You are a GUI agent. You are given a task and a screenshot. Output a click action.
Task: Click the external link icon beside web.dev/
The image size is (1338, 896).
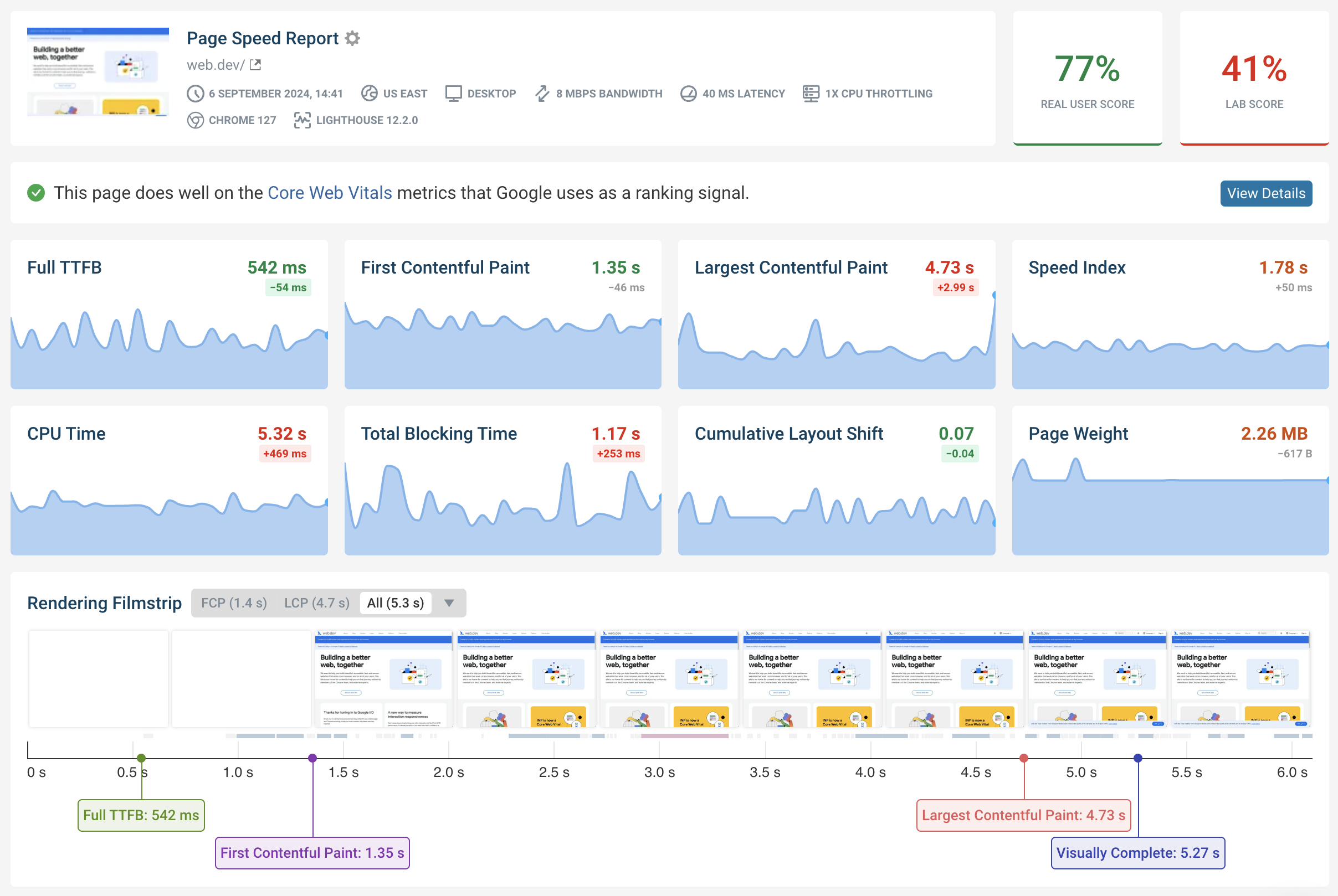click(255, 65)
